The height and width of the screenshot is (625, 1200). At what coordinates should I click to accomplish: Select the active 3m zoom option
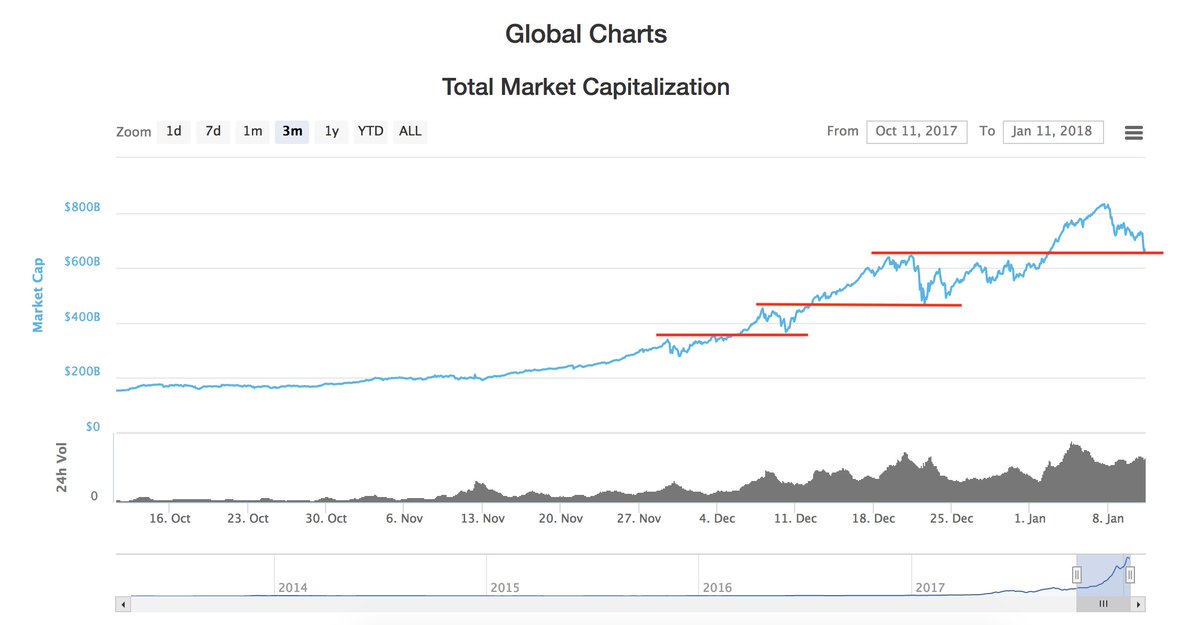pos(291,131)
